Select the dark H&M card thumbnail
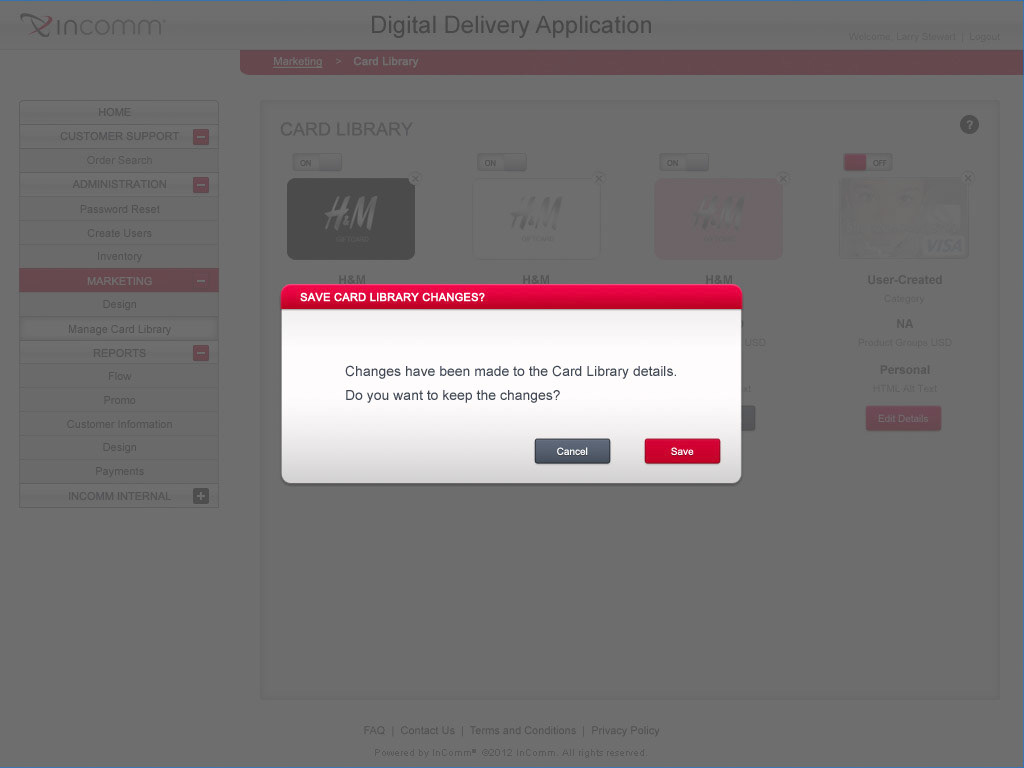 tap(351, 219)
